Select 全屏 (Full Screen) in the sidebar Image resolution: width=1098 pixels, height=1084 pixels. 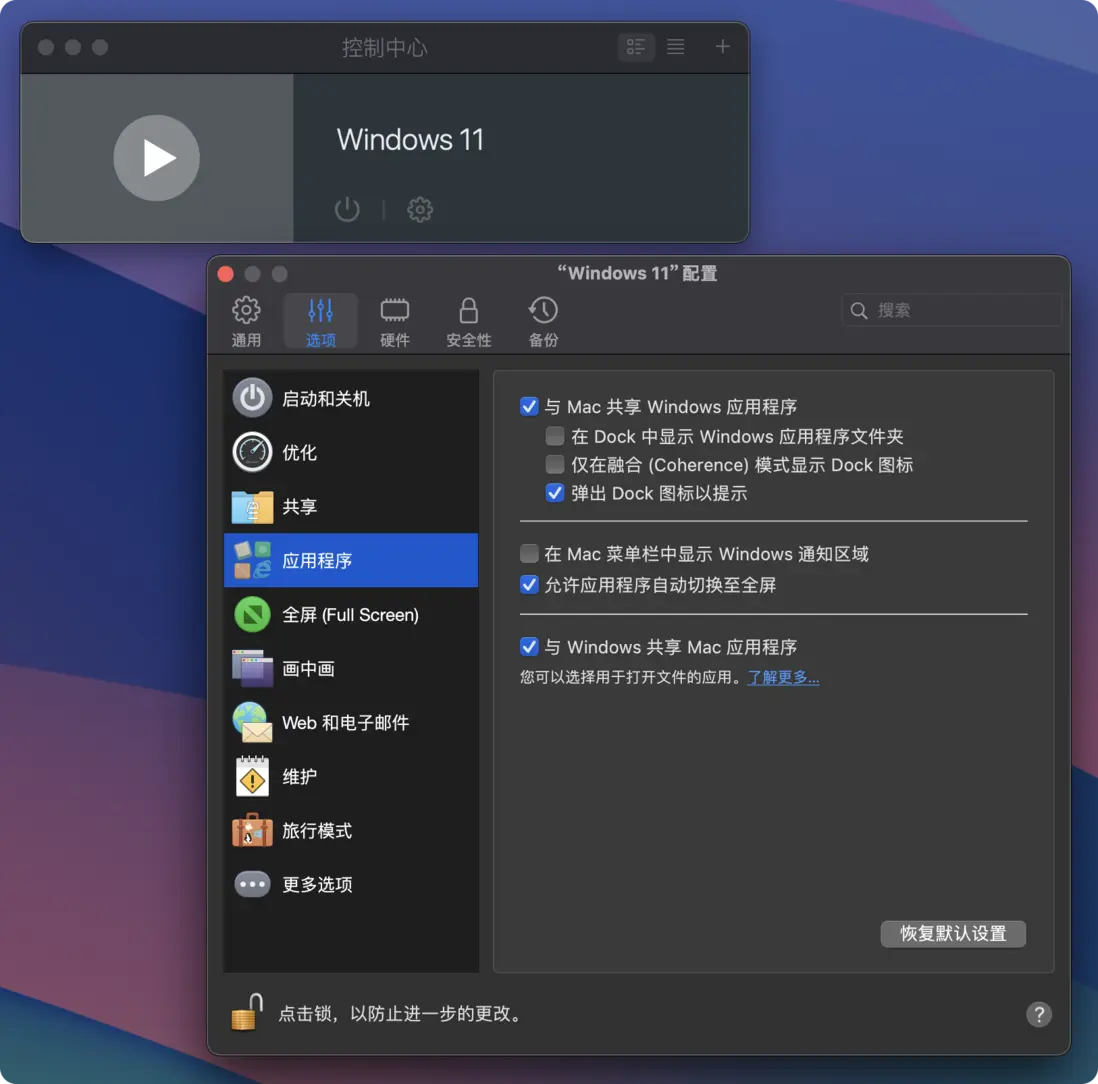(x=351, y=614)
